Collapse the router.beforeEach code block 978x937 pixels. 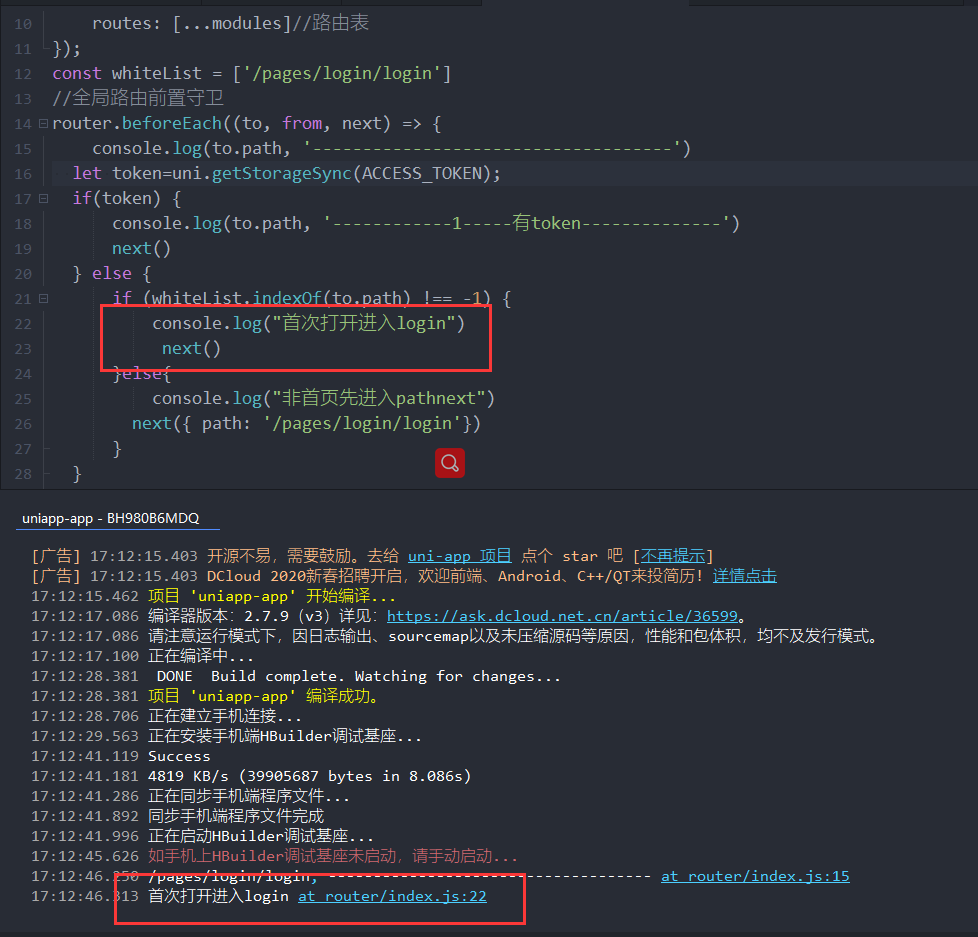[43, 124]
